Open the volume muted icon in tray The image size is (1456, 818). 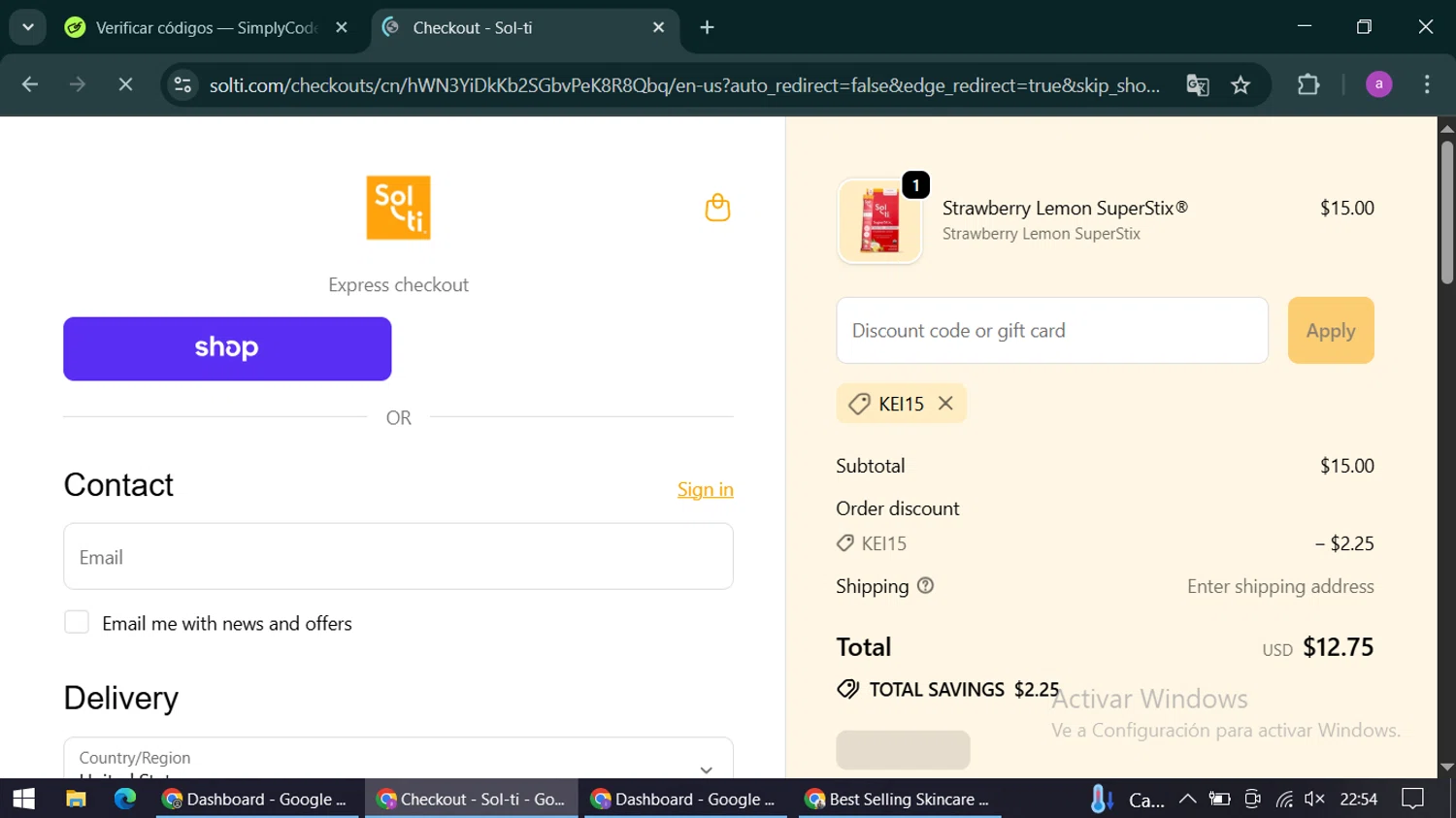(x=1314, y=799)
